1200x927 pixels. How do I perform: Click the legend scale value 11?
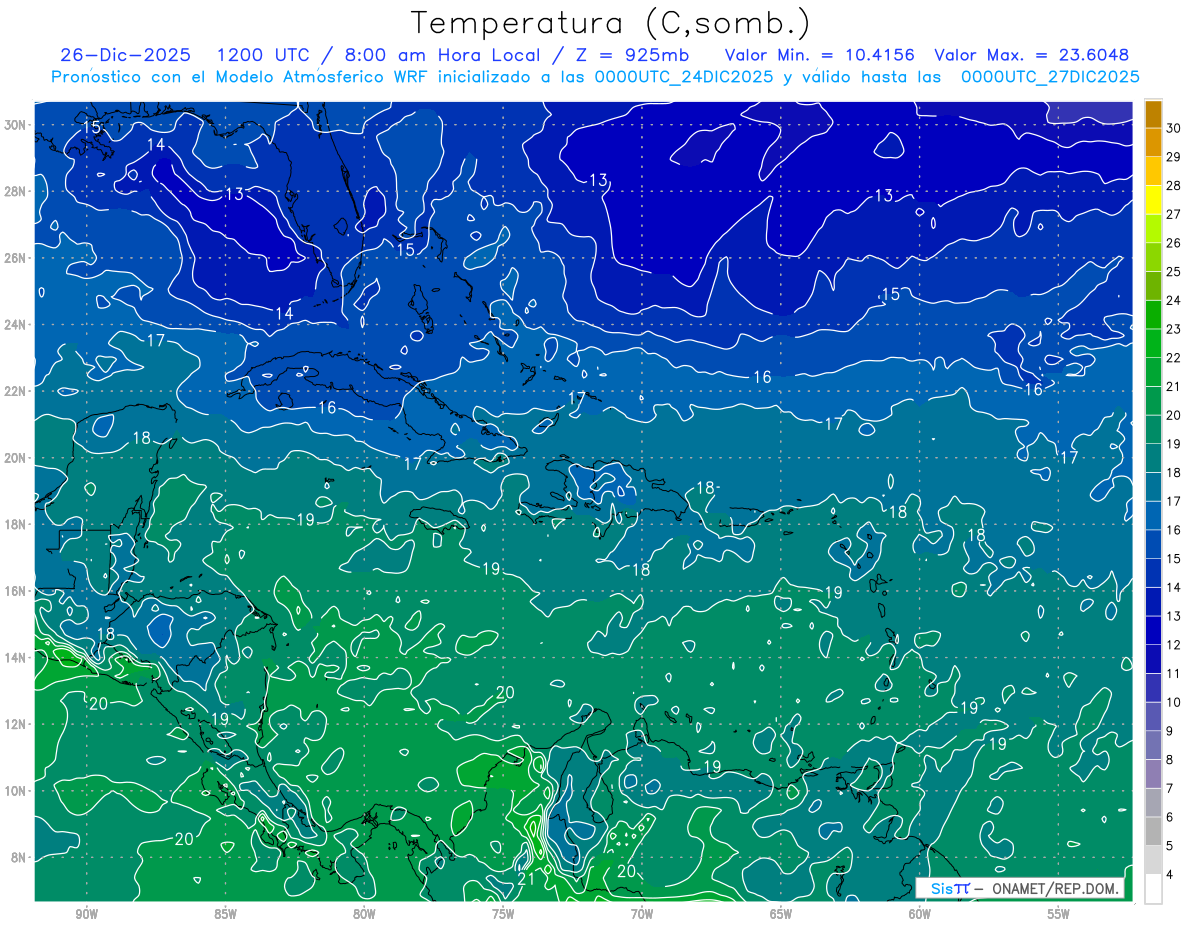click(x=1173, y=674)
